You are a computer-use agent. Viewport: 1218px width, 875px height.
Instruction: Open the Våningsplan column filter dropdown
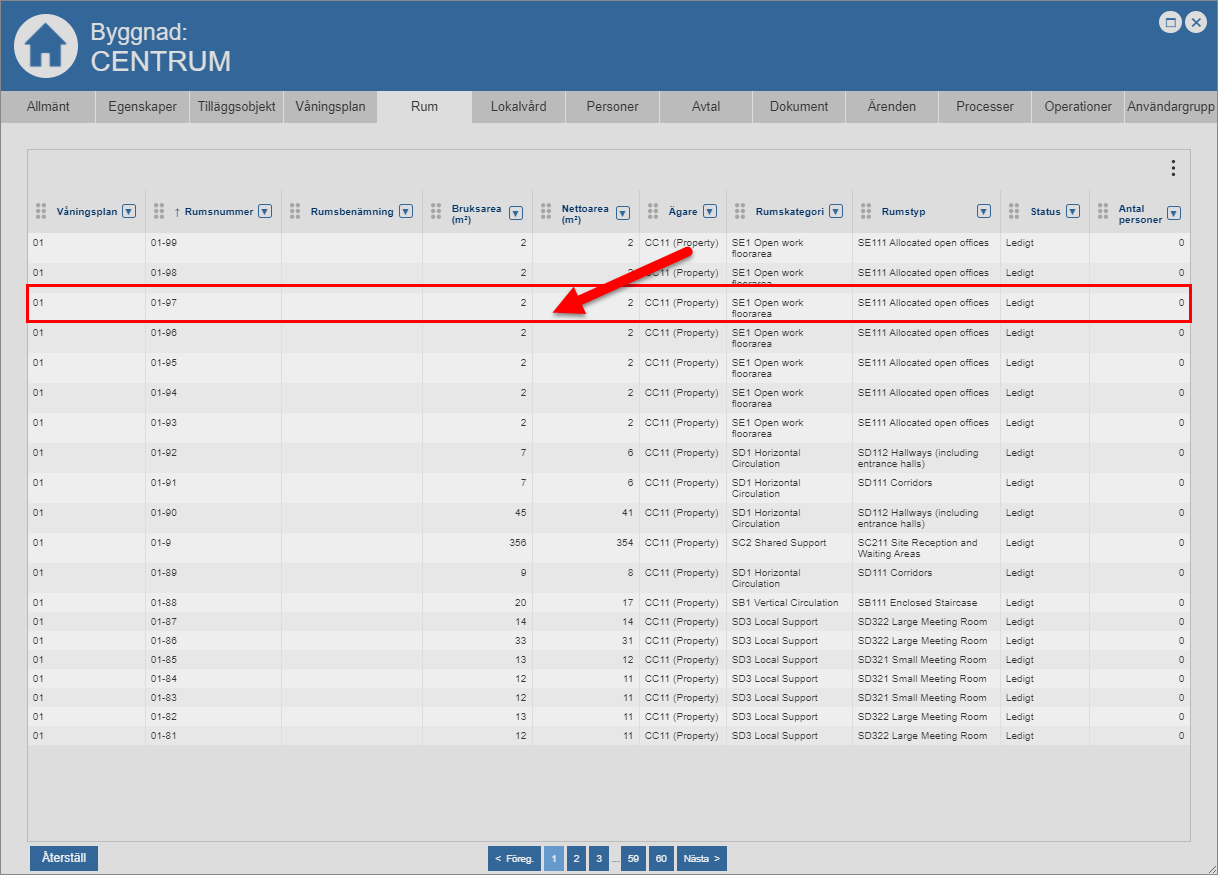[128, 211]
